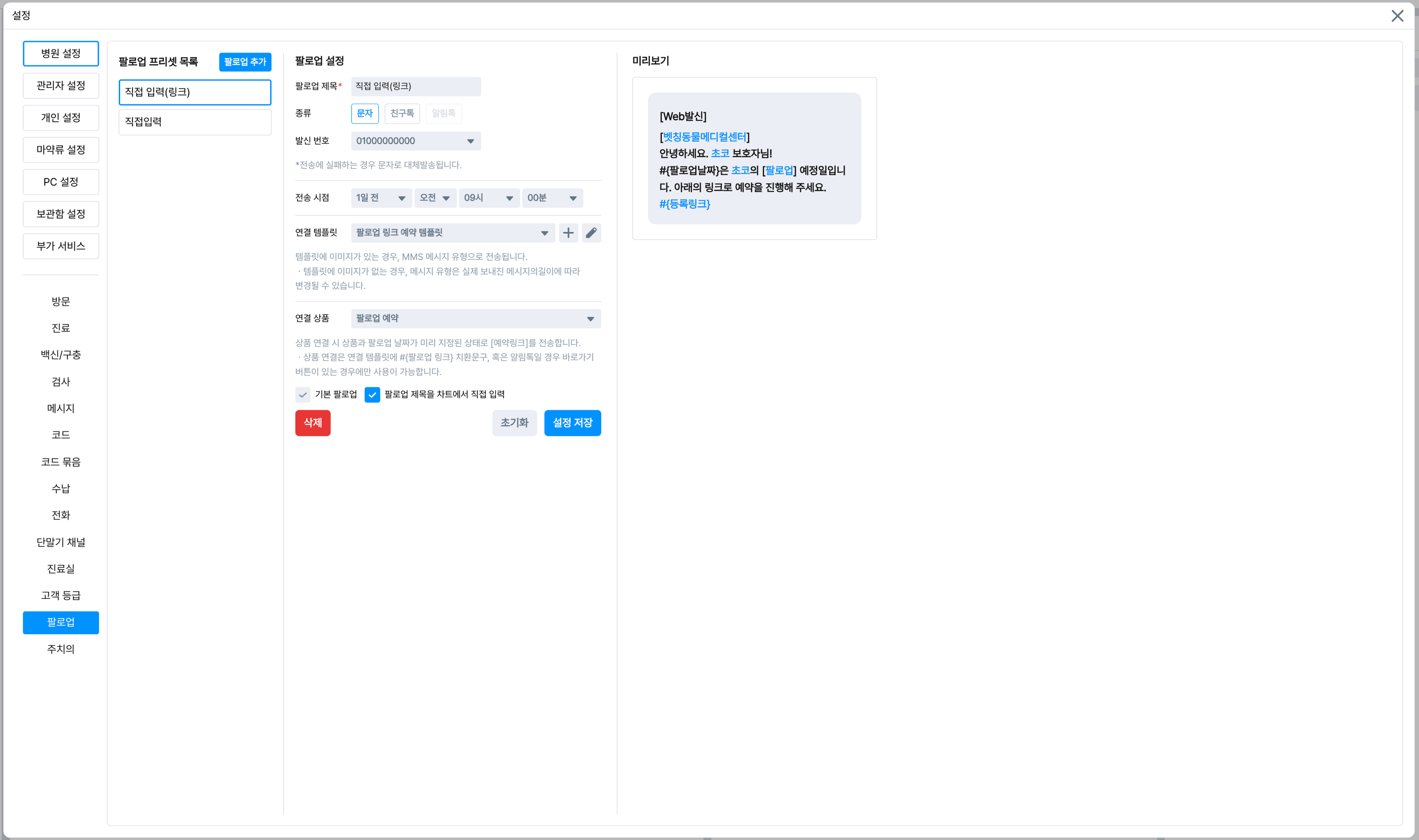Go to 병원 설정 tab
1419x840 pixels.
point(61,53)
